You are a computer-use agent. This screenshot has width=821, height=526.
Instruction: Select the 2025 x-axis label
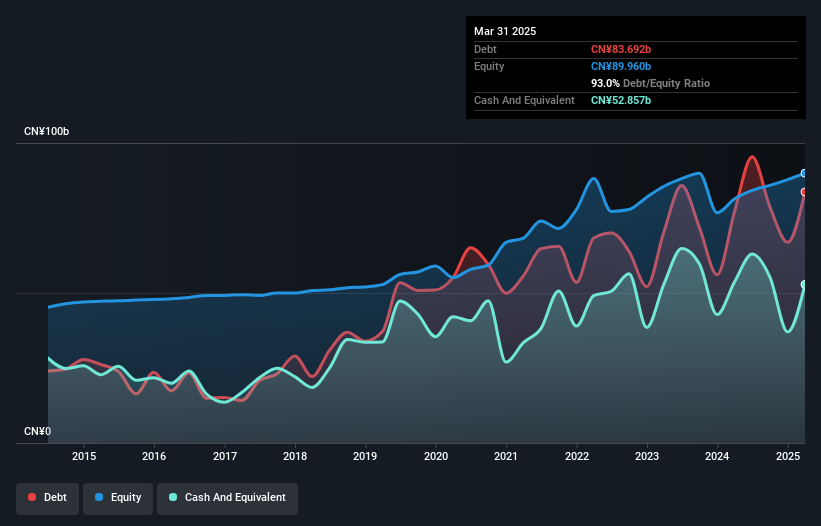pos(787,456)
